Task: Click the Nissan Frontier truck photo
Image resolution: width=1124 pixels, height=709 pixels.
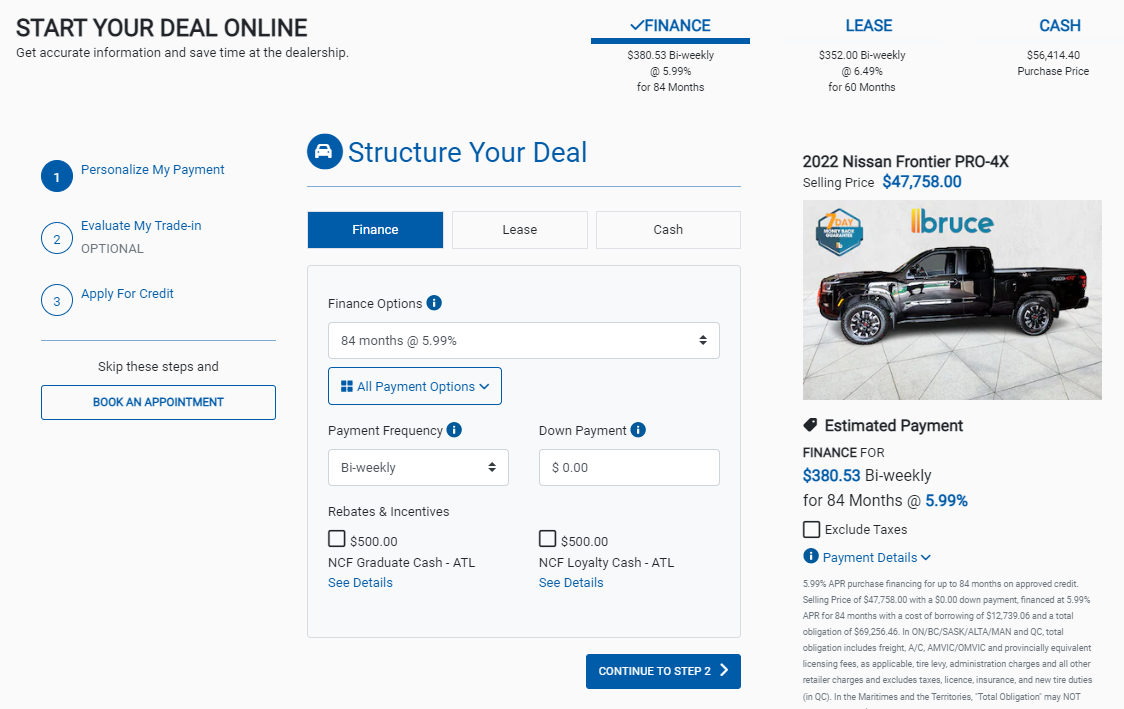Action: pyautogui.click(x=952, y=300)
